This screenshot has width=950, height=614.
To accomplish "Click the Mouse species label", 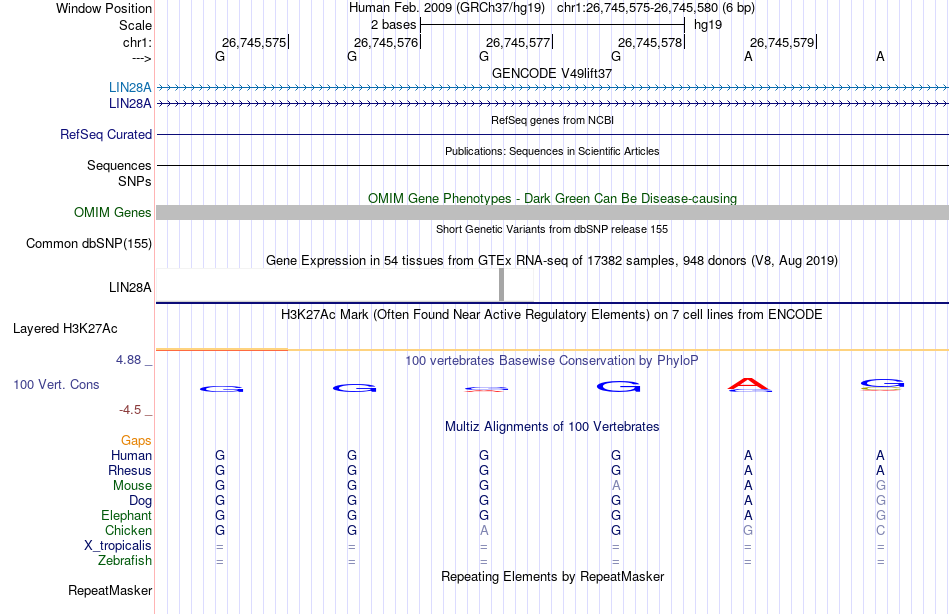I will point(132,486).
